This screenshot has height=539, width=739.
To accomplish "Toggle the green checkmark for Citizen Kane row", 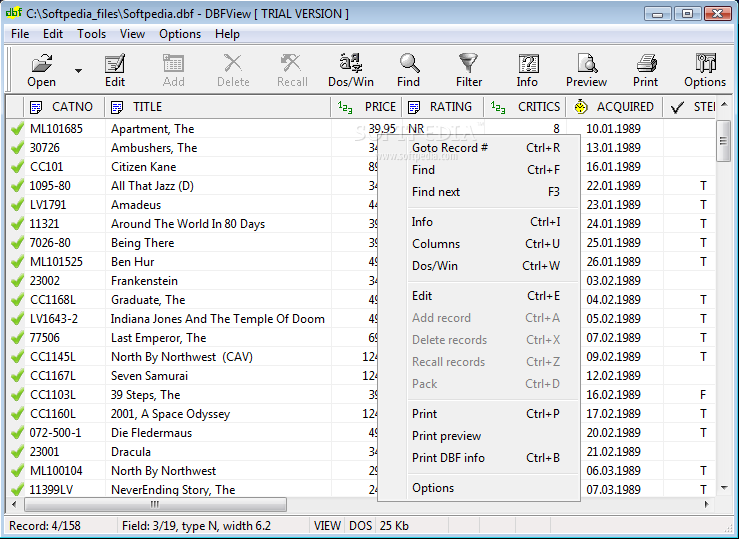I will coord(17,167).
